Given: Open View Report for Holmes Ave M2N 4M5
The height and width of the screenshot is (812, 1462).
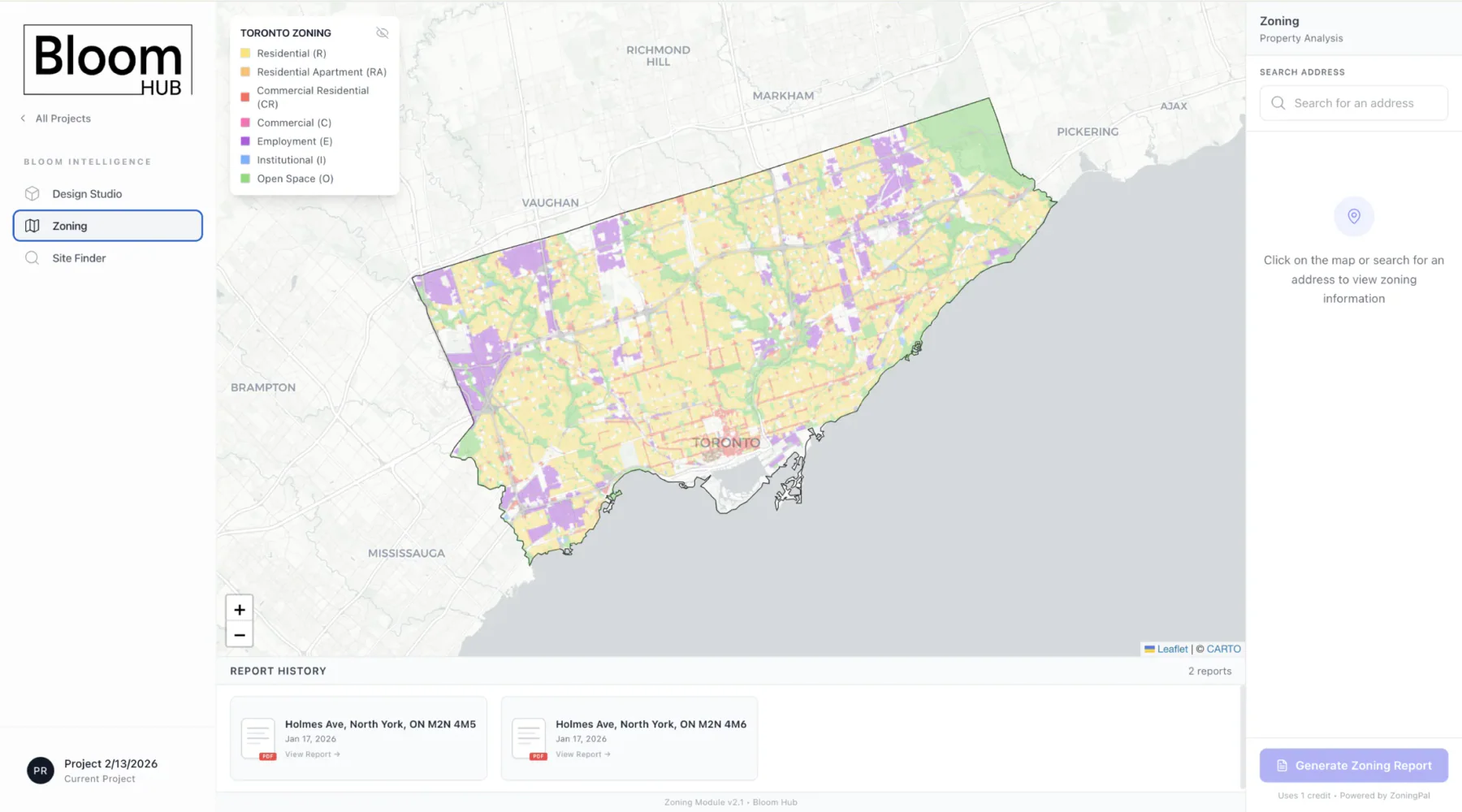Looking at the screenshot, I should [x=313, y=754].
